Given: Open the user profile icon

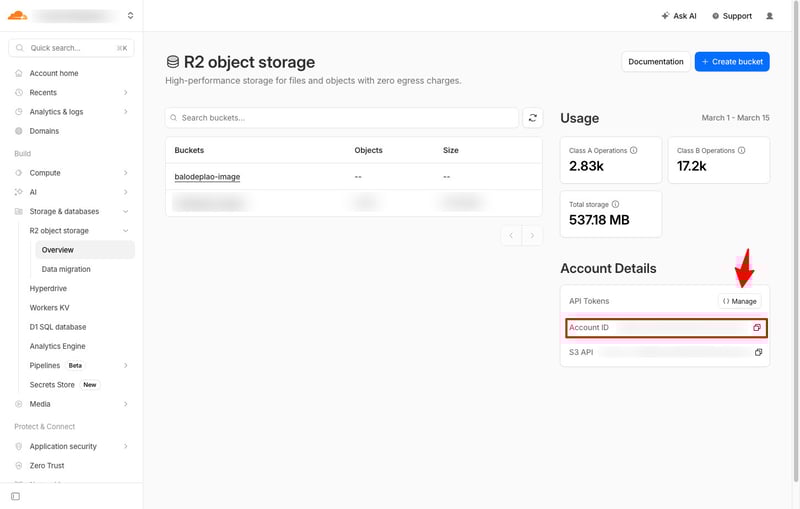Looking at the screenshot, I should point(769,16).
